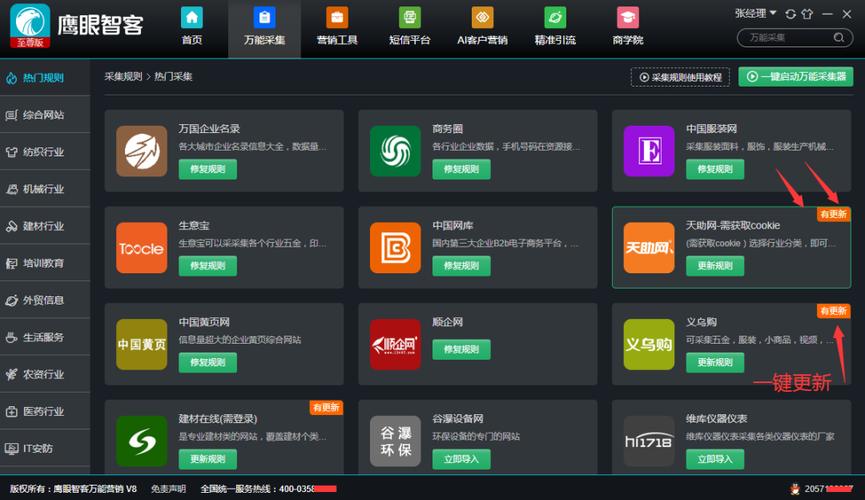Screen dimensions: 865x500
Task: Click the refresh icon in title bar
Action: tap(791, 14)
